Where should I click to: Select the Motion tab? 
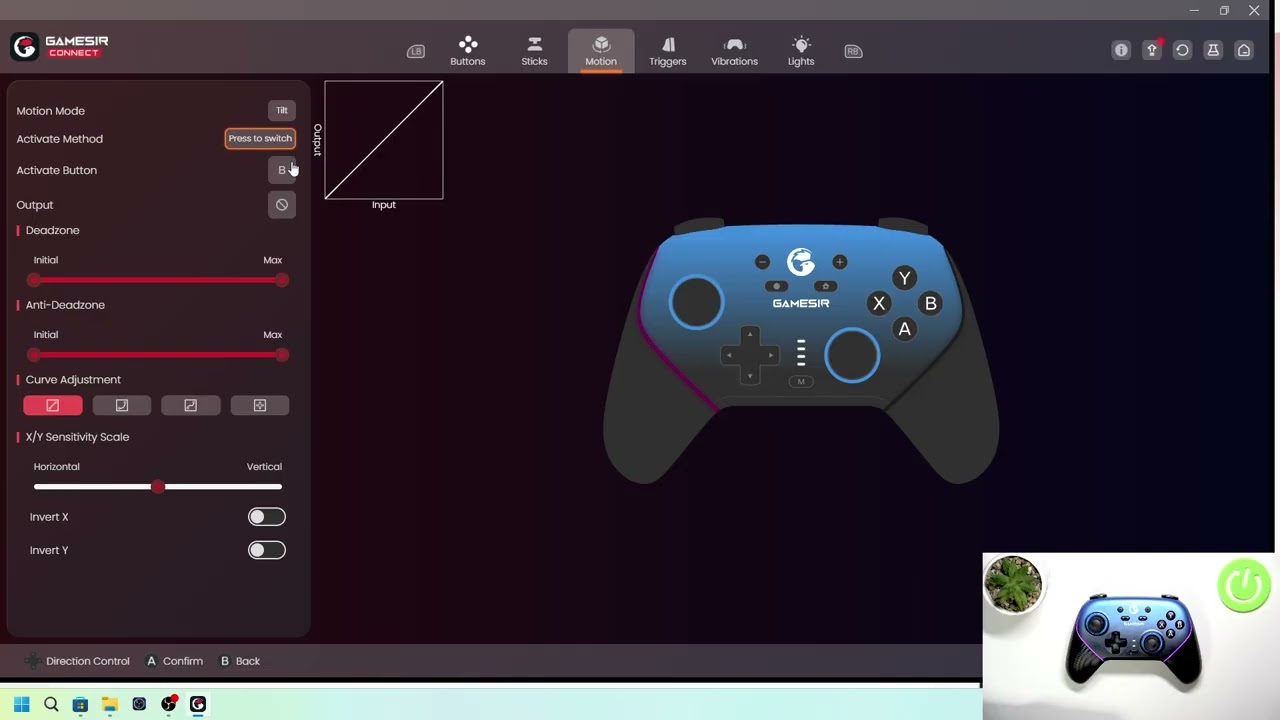[601, 51]
